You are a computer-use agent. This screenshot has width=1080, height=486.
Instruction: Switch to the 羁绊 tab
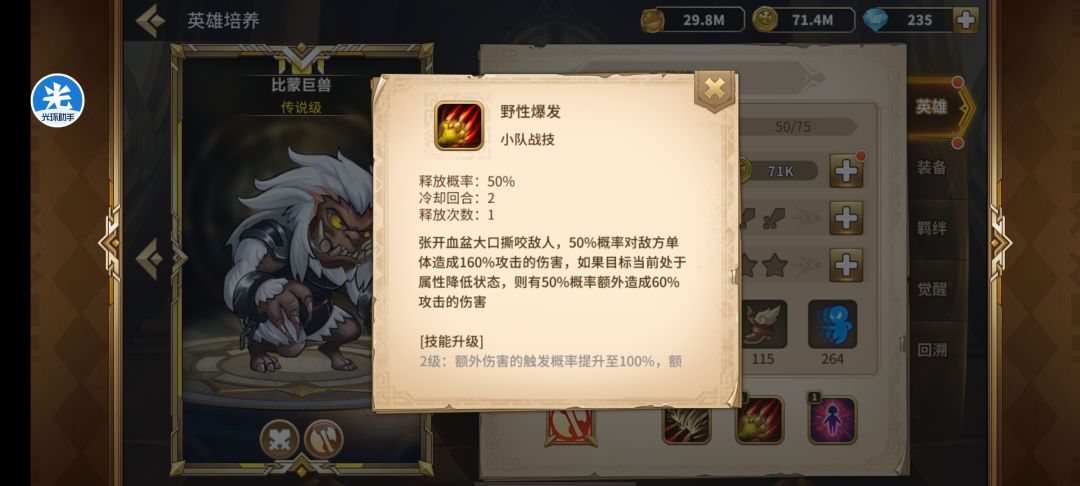pos(932,228)
